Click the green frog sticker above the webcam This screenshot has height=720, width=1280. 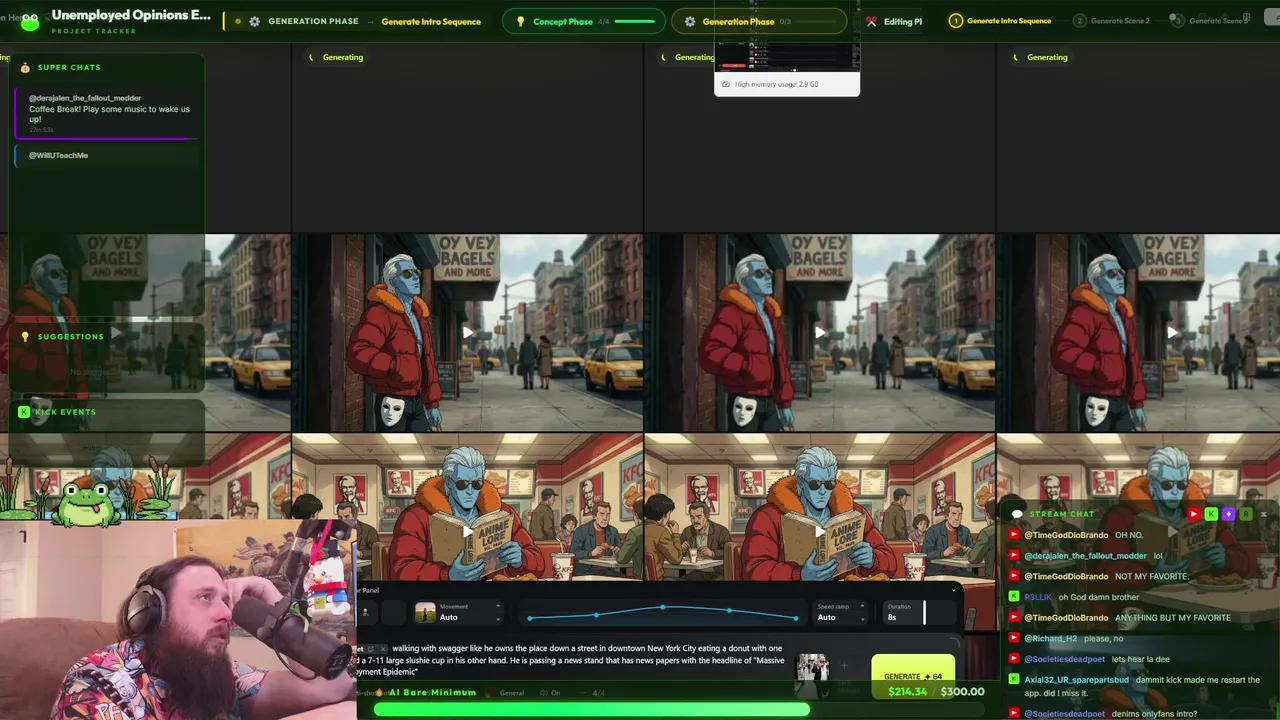pos(87,503)
